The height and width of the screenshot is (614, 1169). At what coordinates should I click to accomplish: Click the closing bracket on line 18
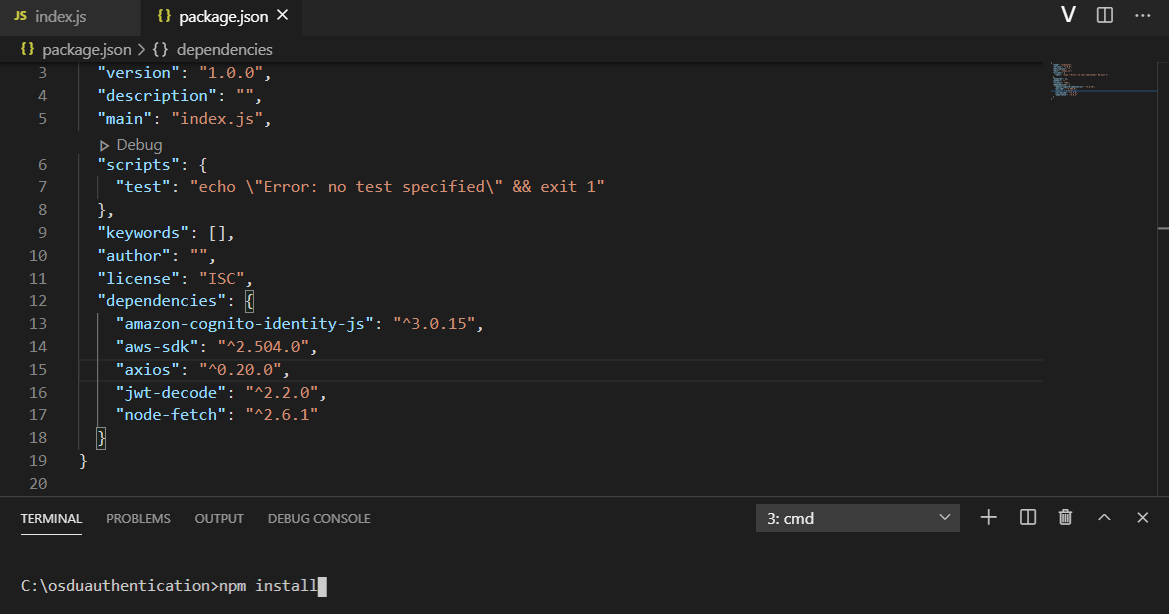pos(101,437)
